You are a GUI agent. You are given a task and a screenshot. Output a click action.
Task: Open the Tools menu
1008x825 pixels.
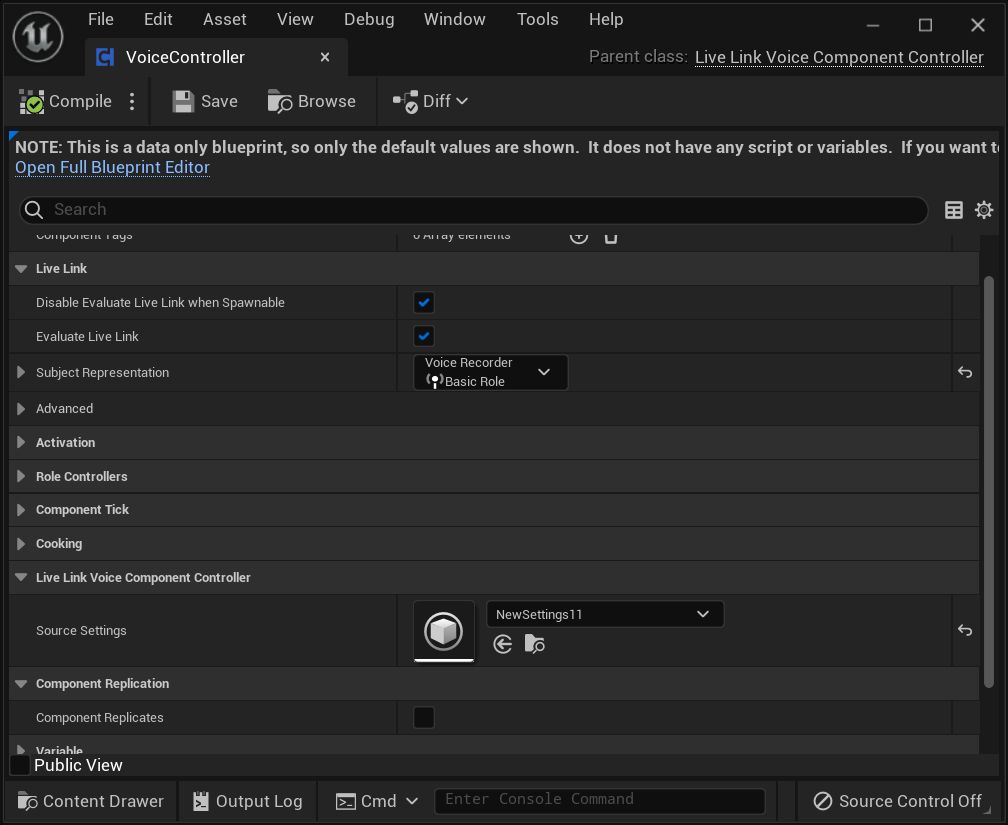[x=537, y=19]
